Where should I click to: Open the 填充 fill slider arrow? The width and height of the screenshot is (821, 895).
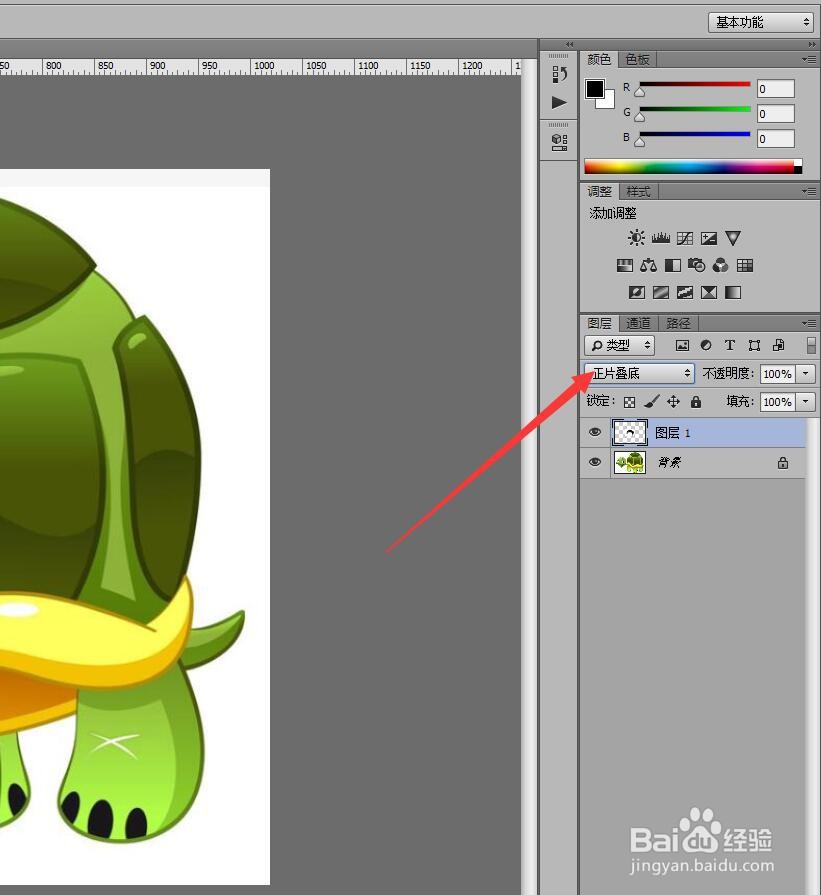point(806,401)
